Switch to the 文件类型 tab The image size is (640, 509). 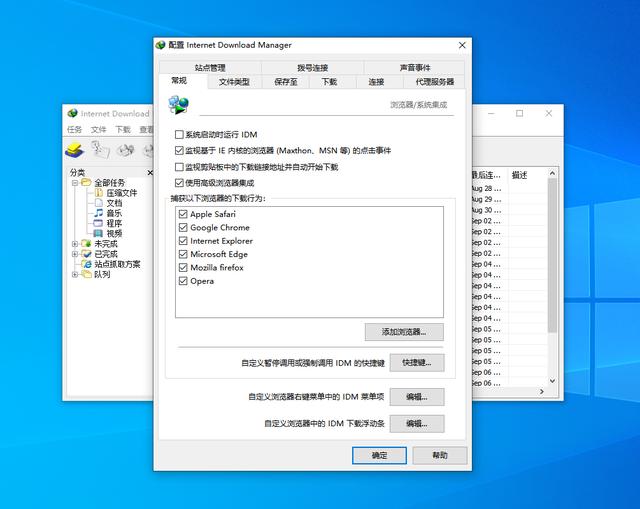point(234,82)
